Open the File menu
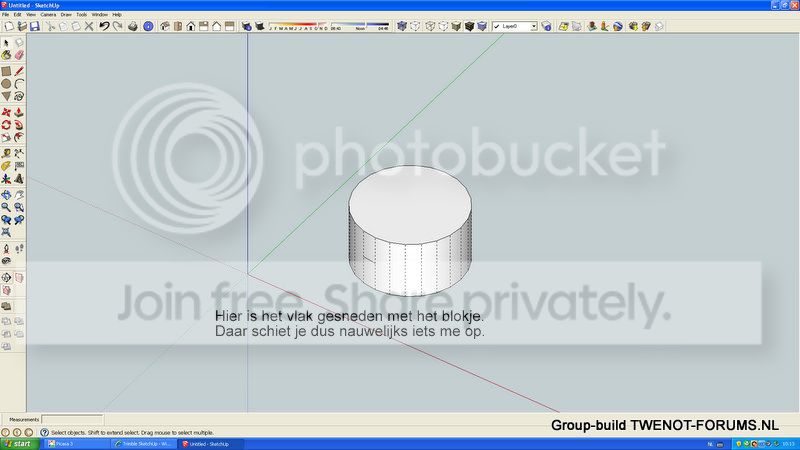 6,15
